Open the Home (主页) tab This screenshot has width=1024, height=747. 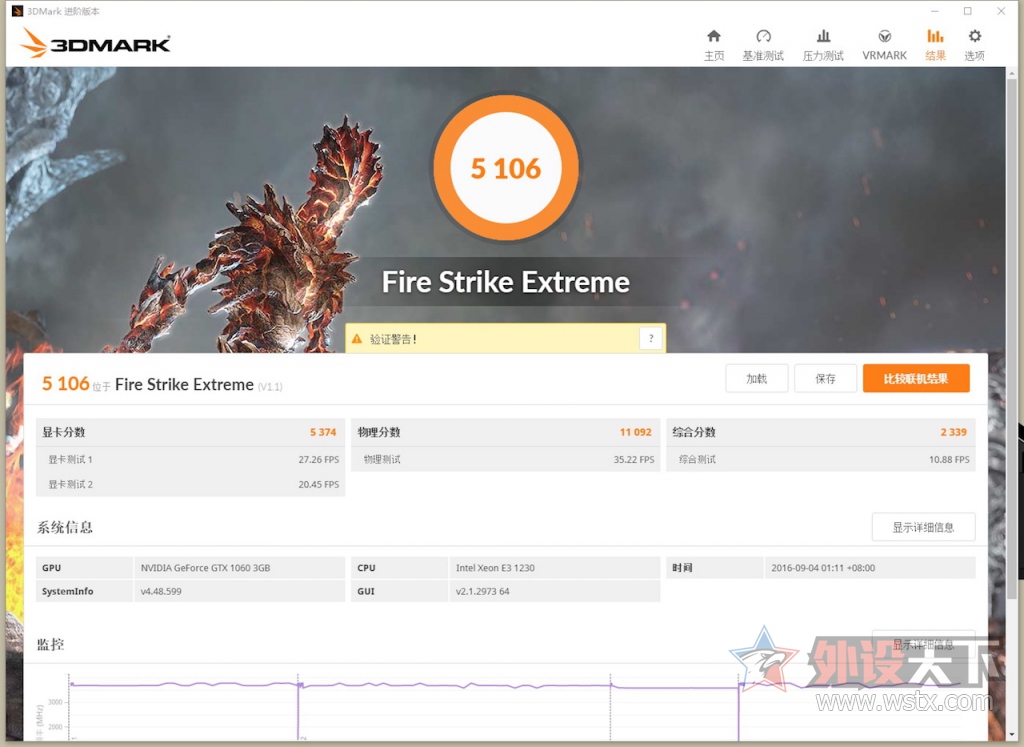point(714,45)
